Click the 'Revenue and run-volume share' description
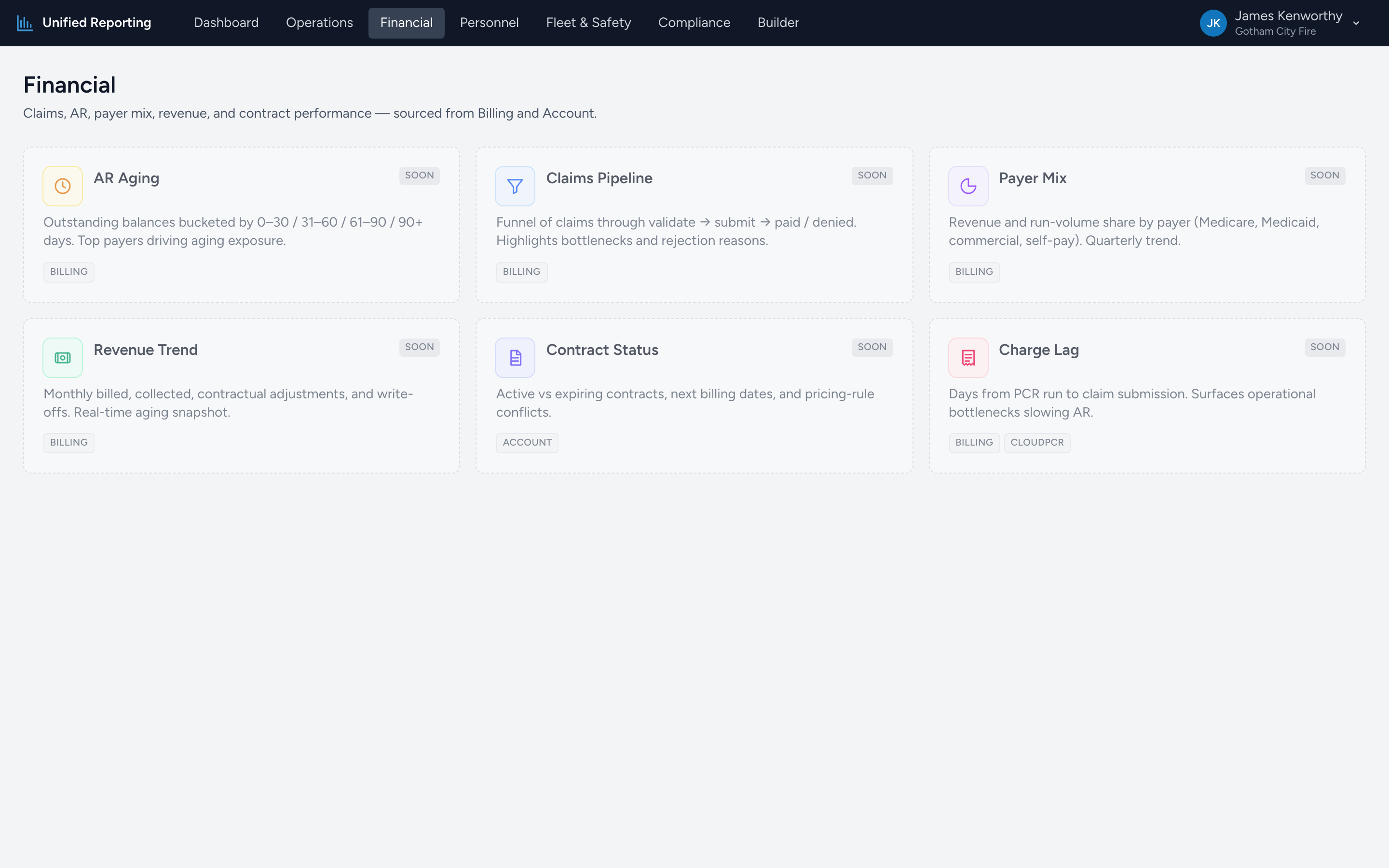 pyautogui.click(x=1133, y=231)
